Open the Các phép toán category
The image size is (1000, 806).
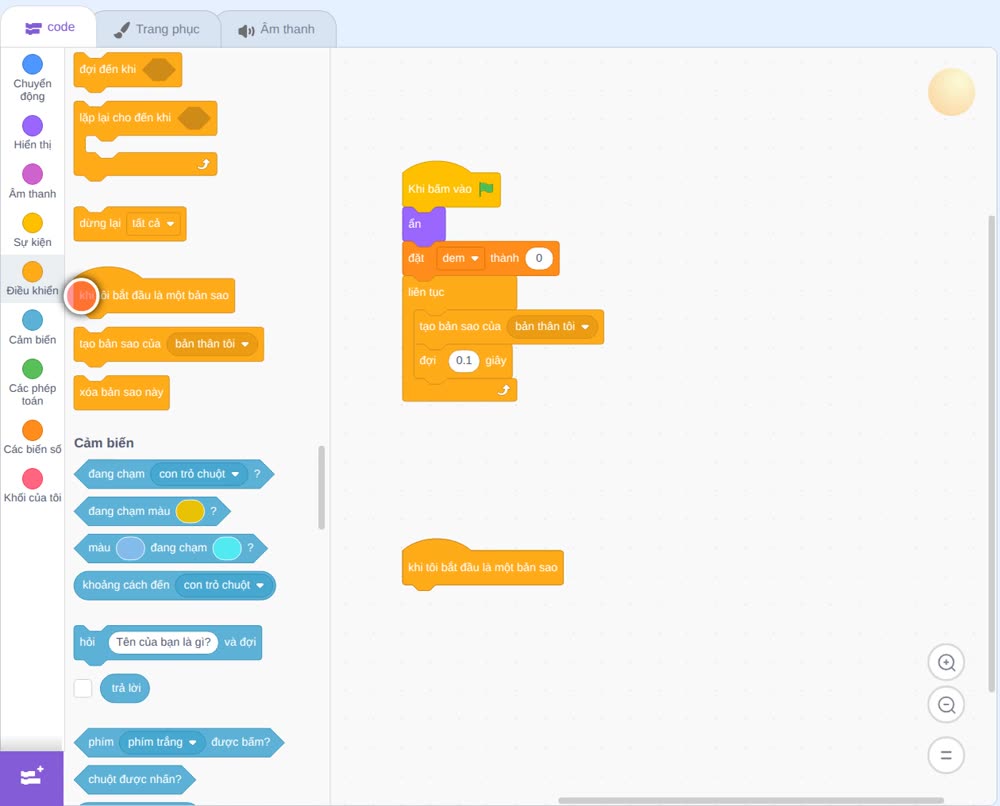33,382
